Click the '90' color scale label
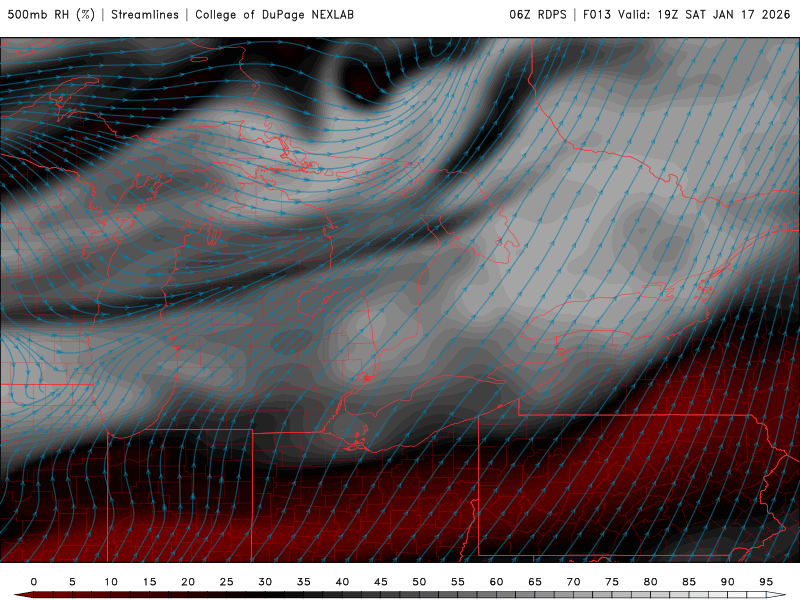The width and height of the screenshot is (800, 600). (727, 582)
